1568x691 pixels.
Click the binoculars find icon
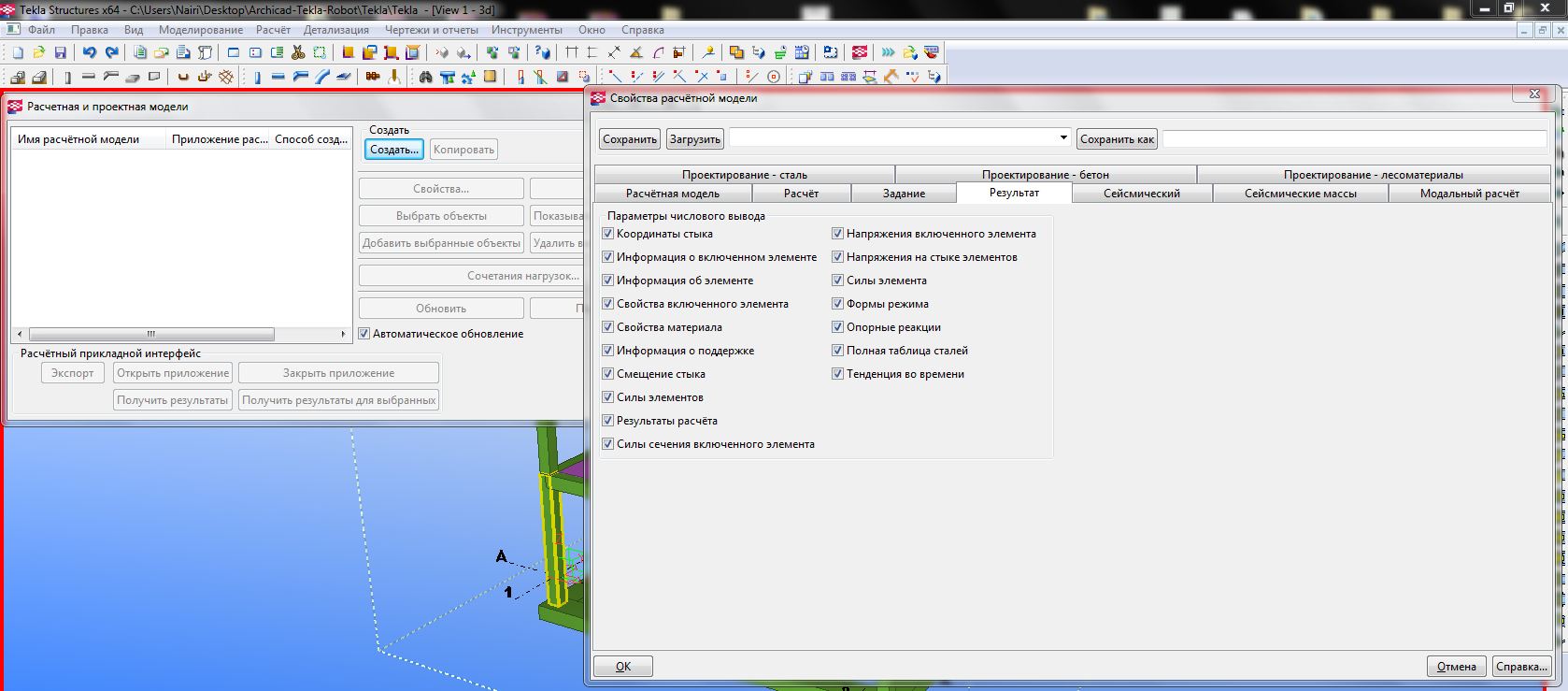(x=426, y=77)
